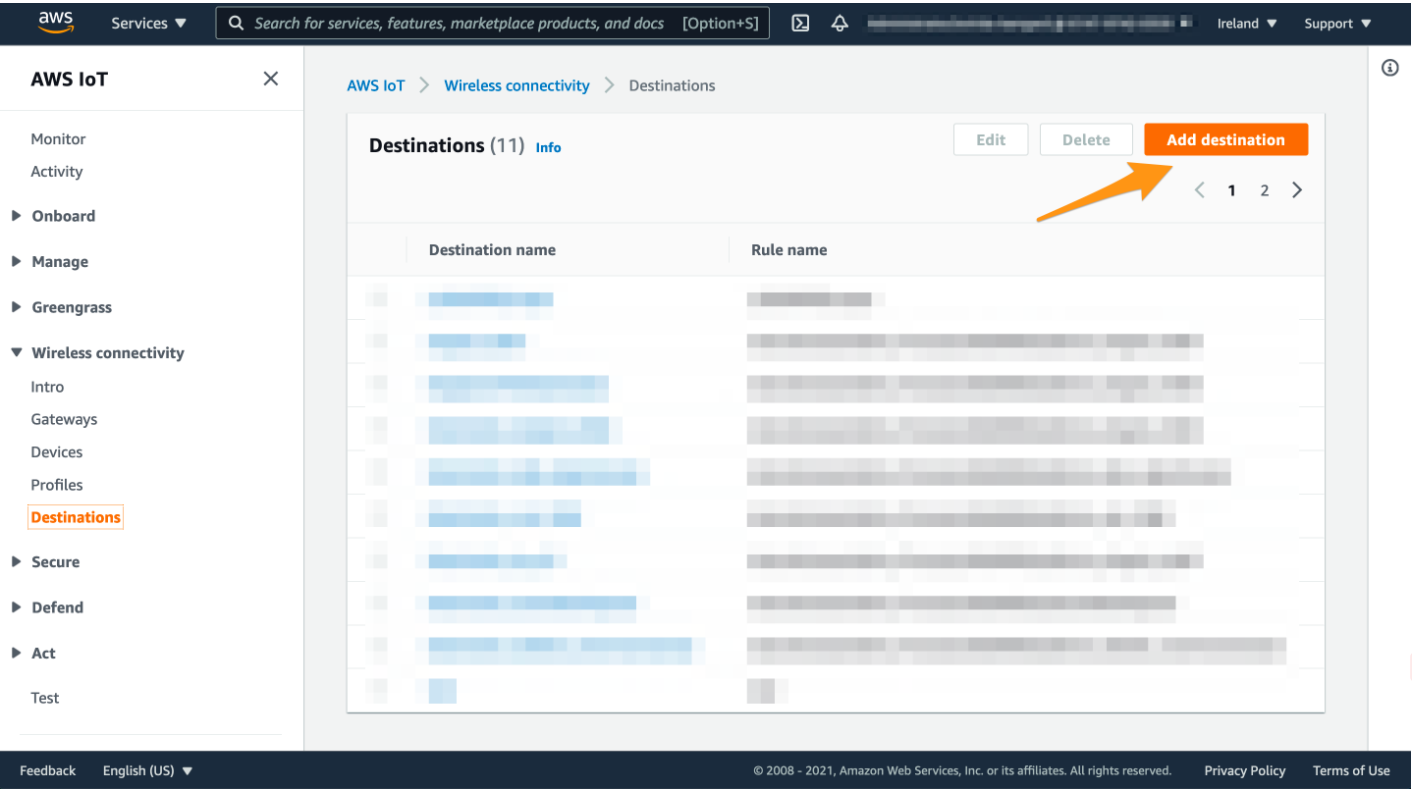Select page 1 in pagination
Image resolution: width=1412 pixels, height=790 pixels.
pyautogui.click(x=1232, y=190)
